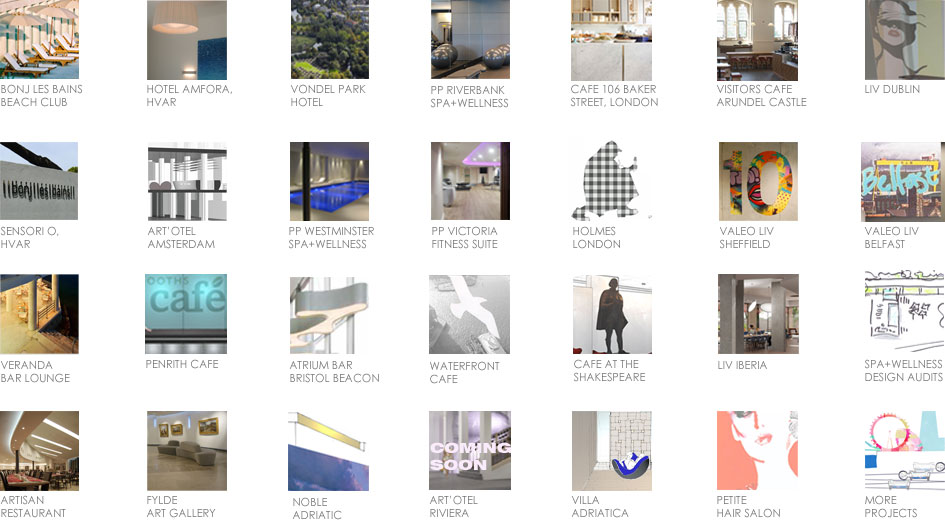
Task: Select the LIV Dublin portrait thumbnail
Action: click(903, 40)
